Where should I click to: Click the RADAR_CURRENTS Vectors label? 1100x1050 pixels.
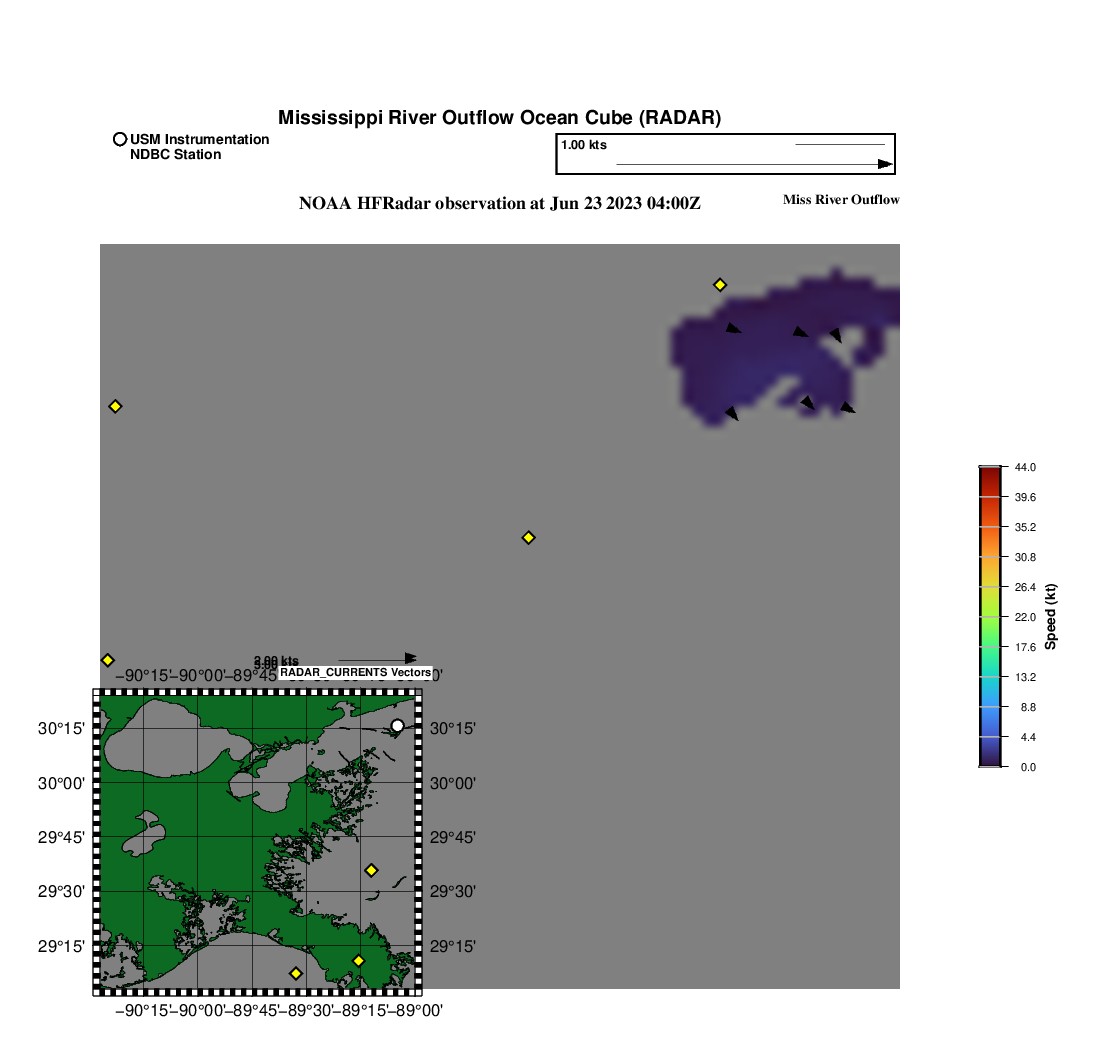[356, 673]
